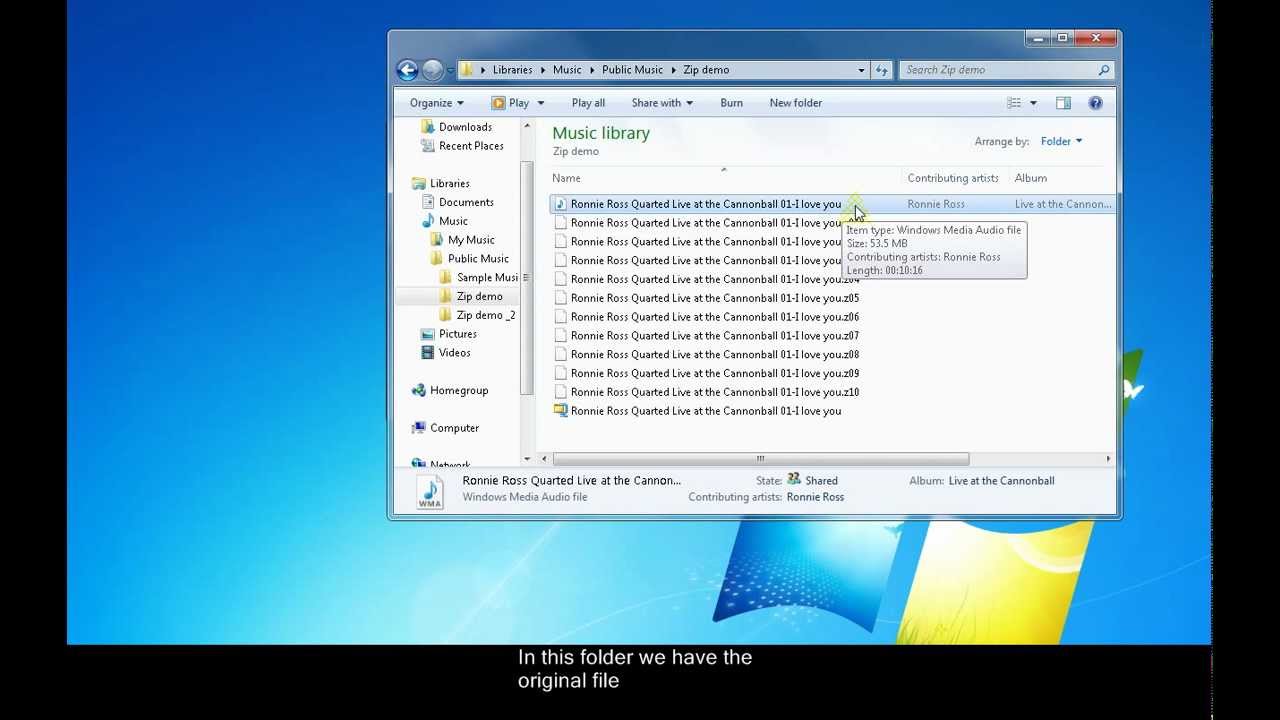Viewport: 1280px width, 720px height.
Task: Click the search magnifier icon
Action: pos(1104,70)
